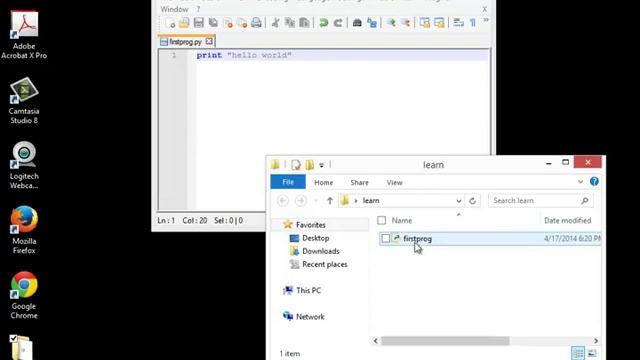Click the Ln : 1 status bar entry
This screenshot has height=360, width=640.
[166, 220]
